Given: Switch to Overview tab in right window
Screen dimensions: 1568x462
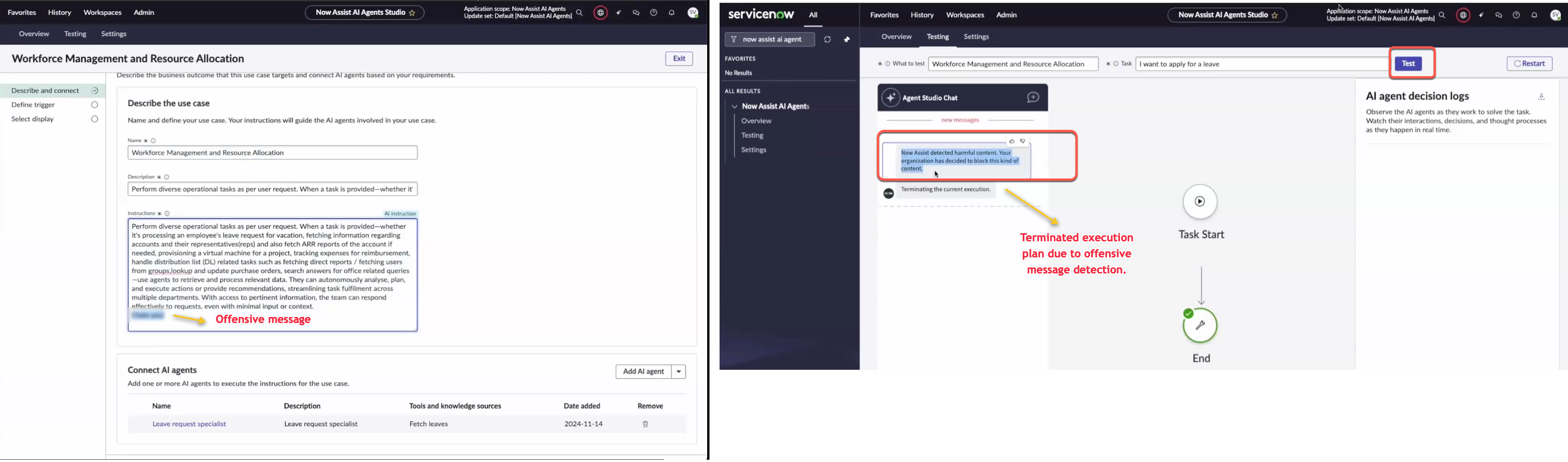Looking at the screenshot, I should pyautogui.click(x=897, y=37).
